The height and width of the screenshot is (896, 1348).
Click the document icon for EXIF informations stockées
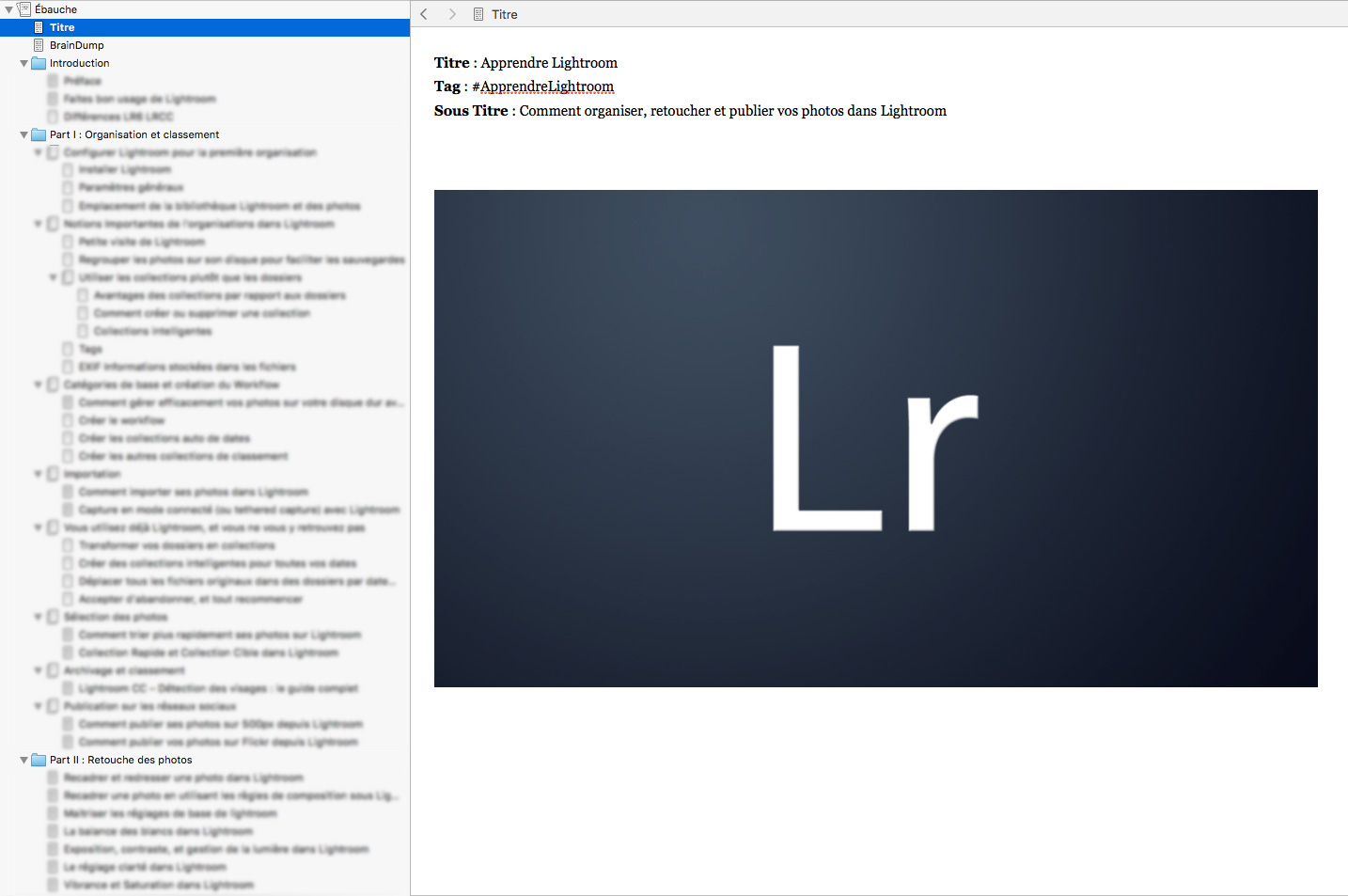point(67,366)
